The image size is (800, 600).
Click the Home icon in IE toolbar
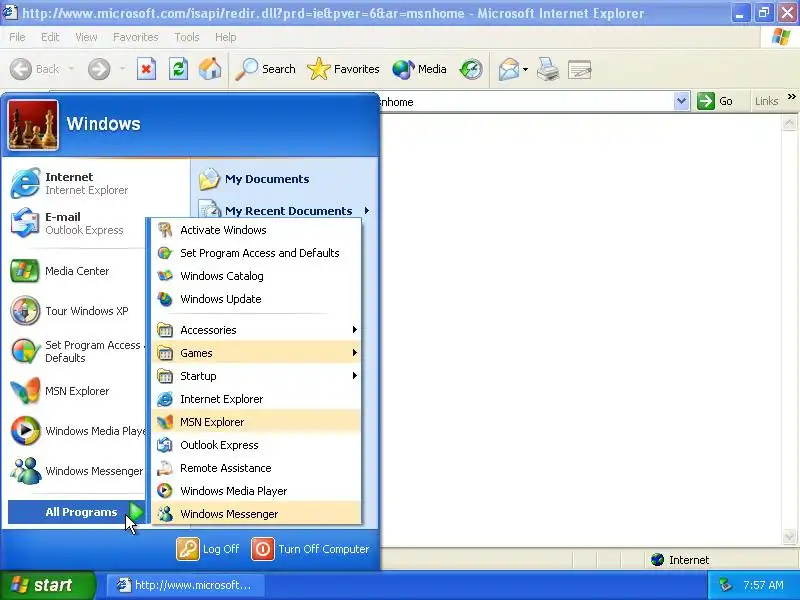coord(210,69)
